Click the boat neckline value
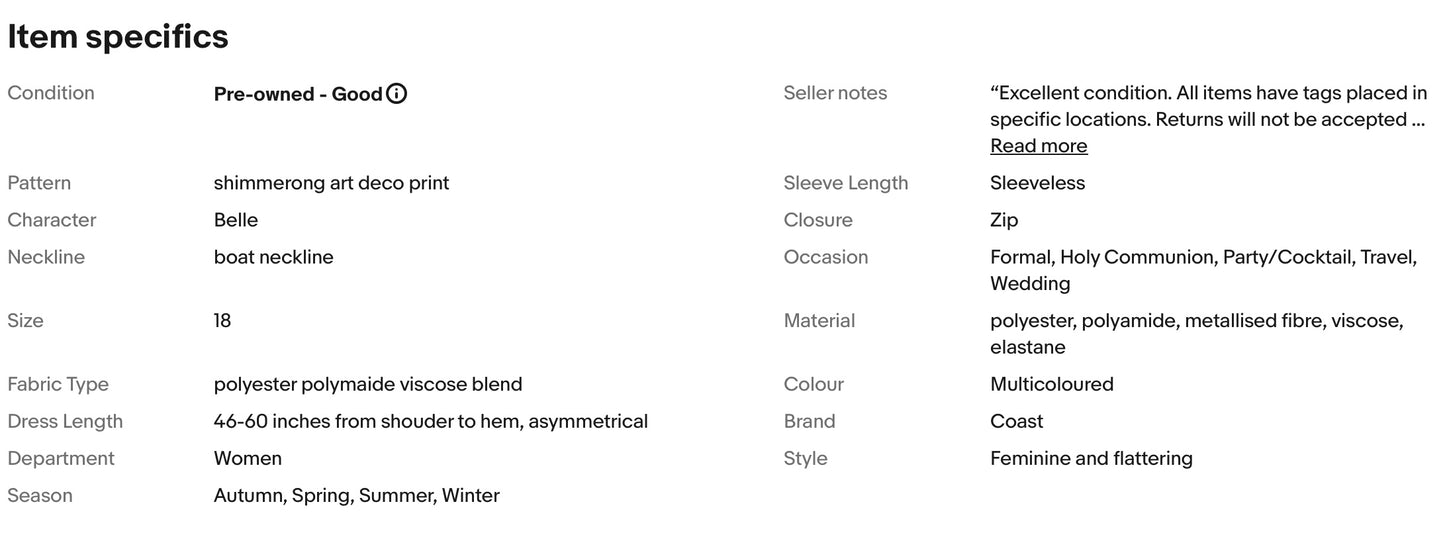Image resolution: width=1445 pixels, height=537 pixels. coord(274,257)
